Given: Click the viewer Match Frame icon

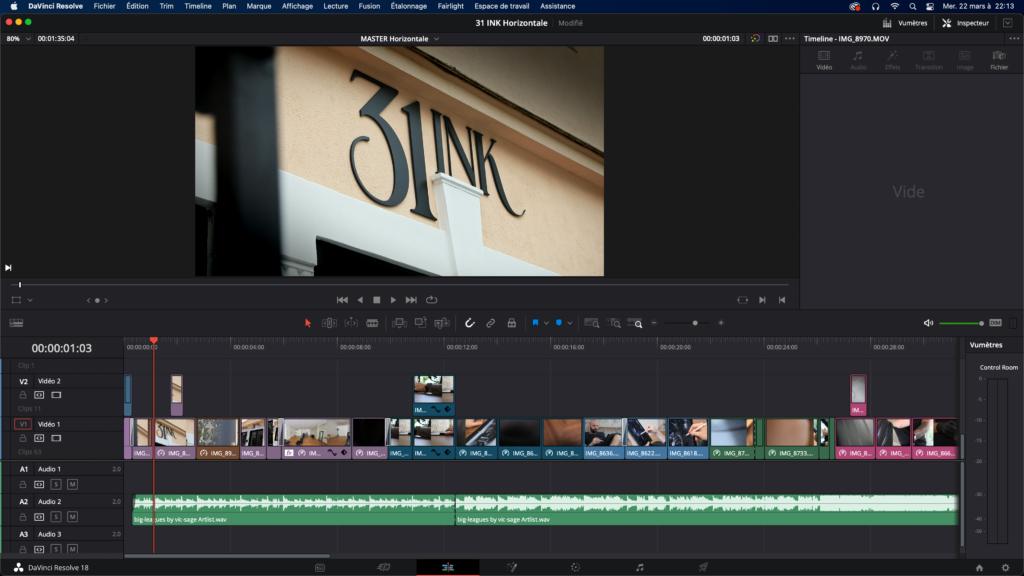Looking at the screenshot, I should click(743, 300).
